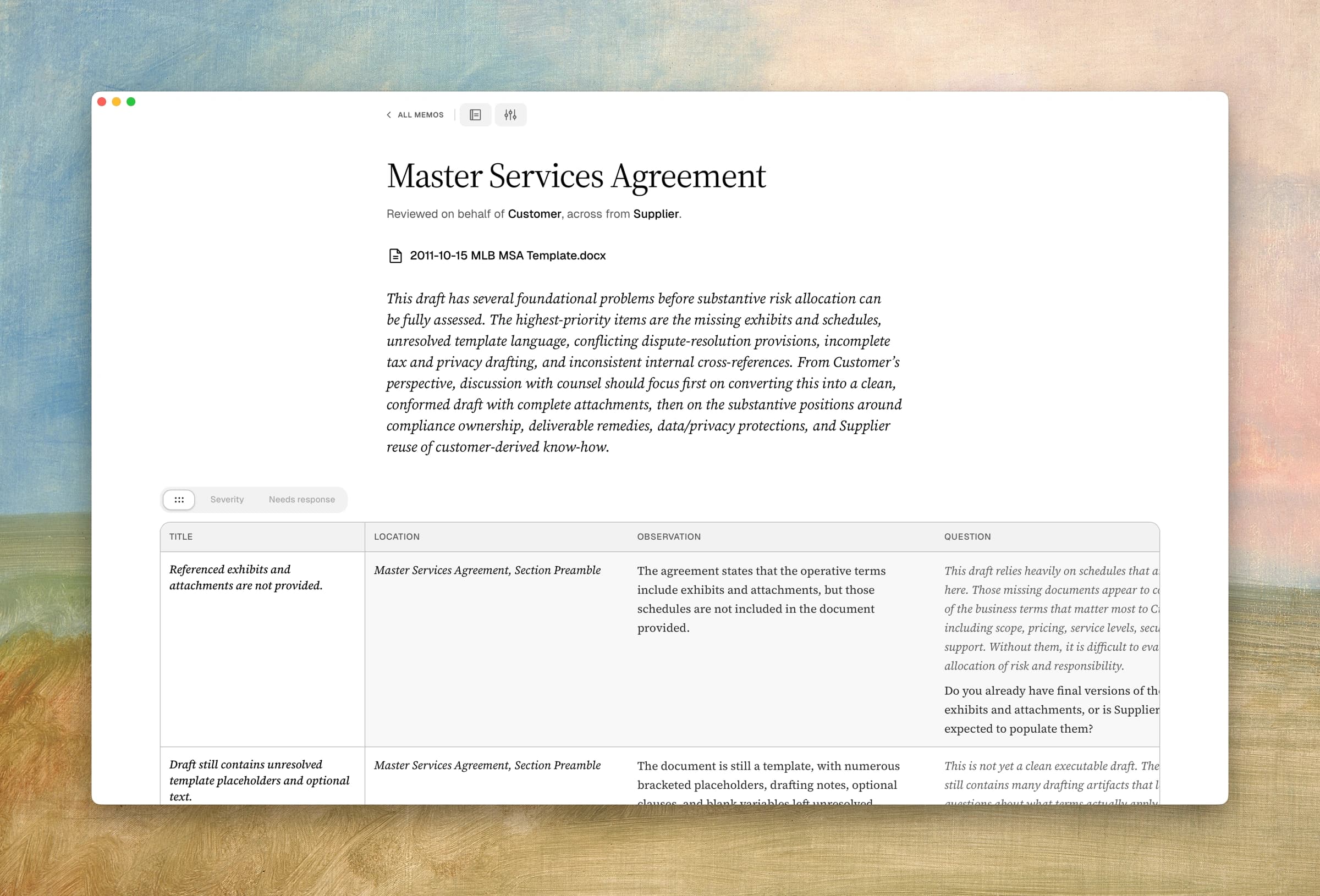Click the Master Services Agreement heading
1320x896 pixels.
click(576, 176)
